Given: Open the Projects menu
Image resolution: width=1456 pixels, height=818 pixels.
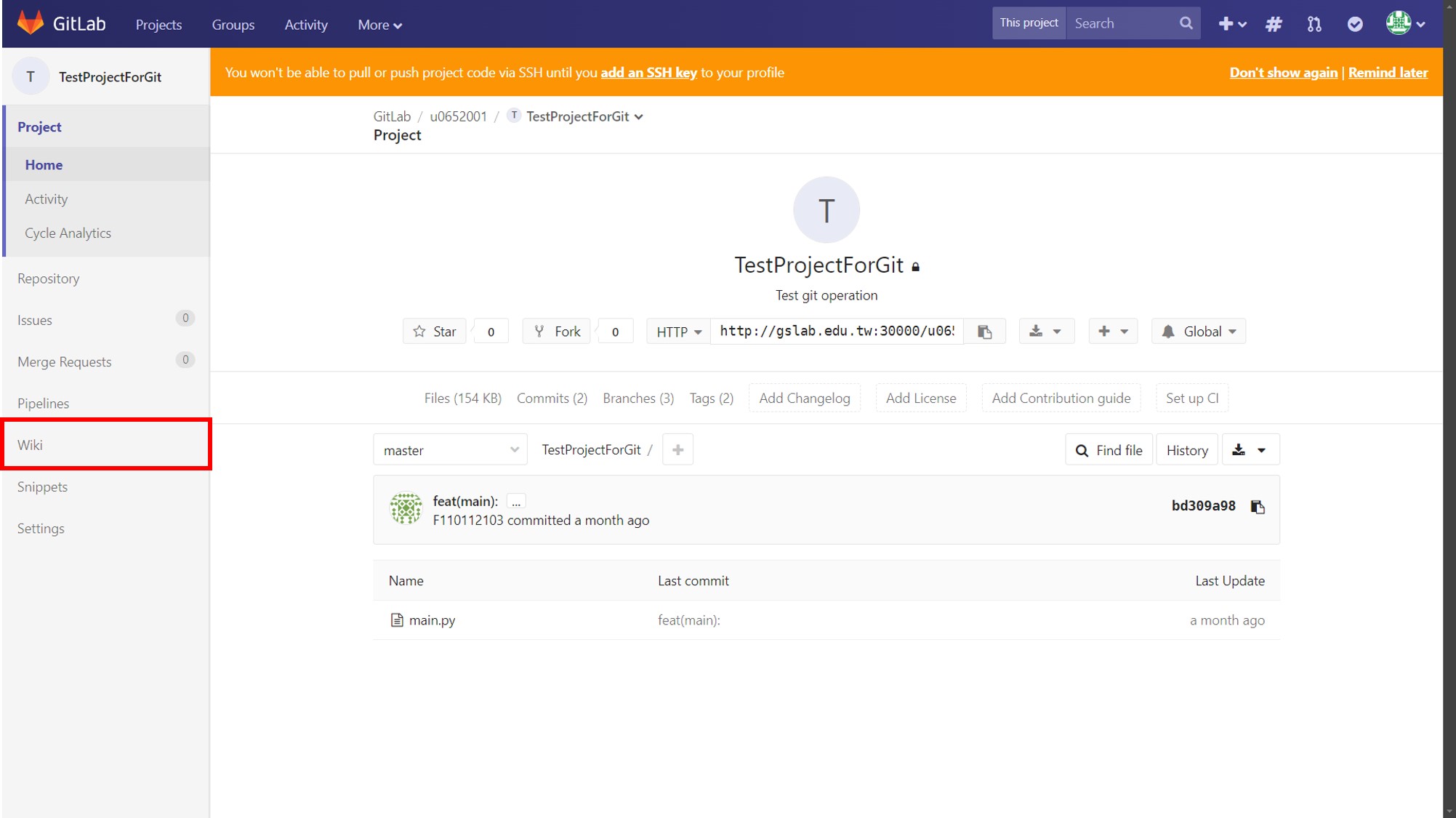Looking at the screenshot, I should pos(158,24).
